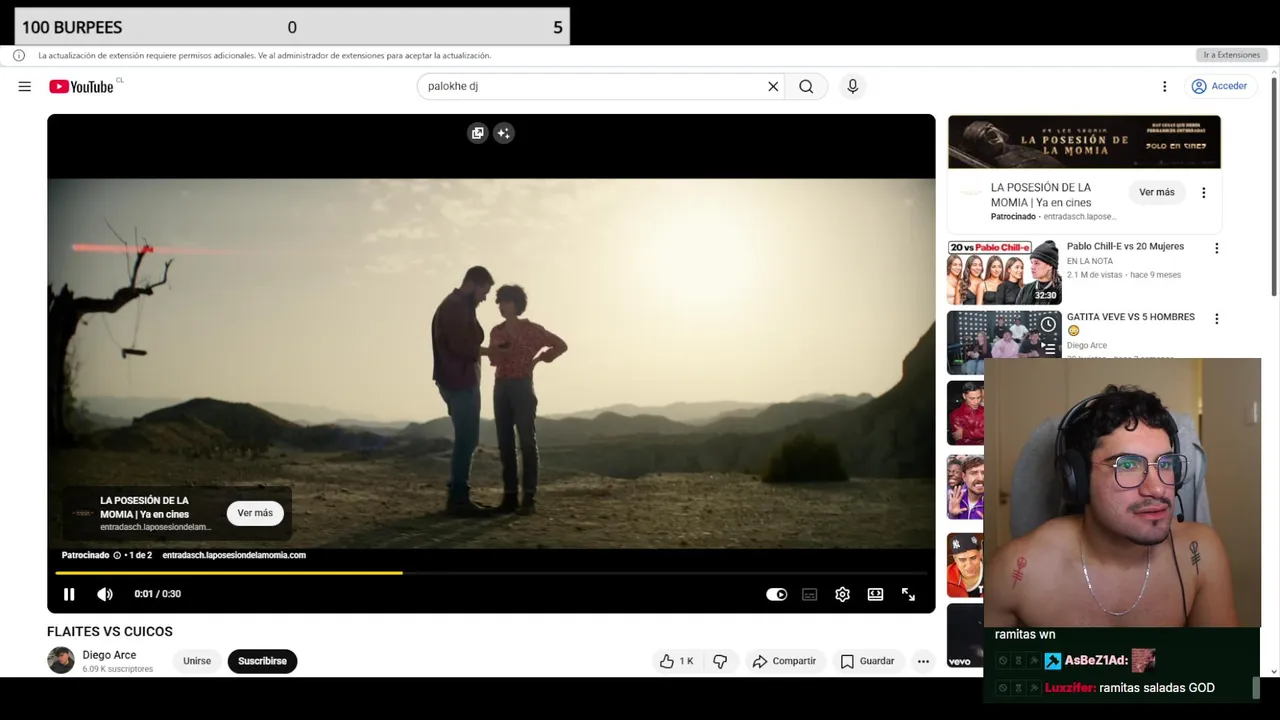
Task: Click the Suscribirse button
Action: click(262, 661)
